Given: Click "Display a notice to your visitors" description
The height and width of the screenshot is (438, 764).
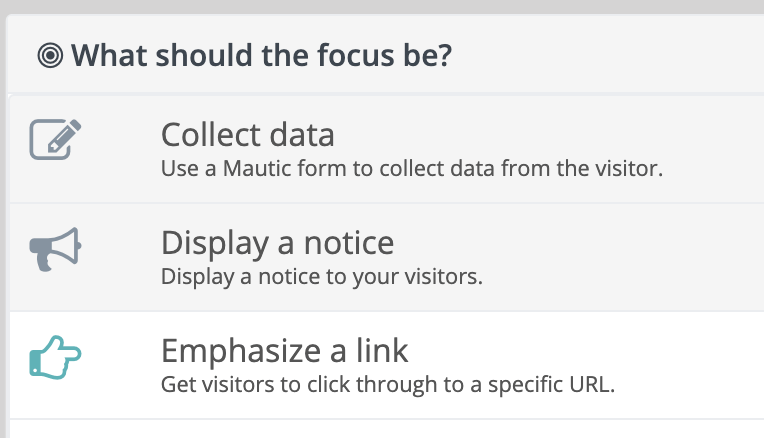Looking at the screenshot, I should (x=321, y=276).
